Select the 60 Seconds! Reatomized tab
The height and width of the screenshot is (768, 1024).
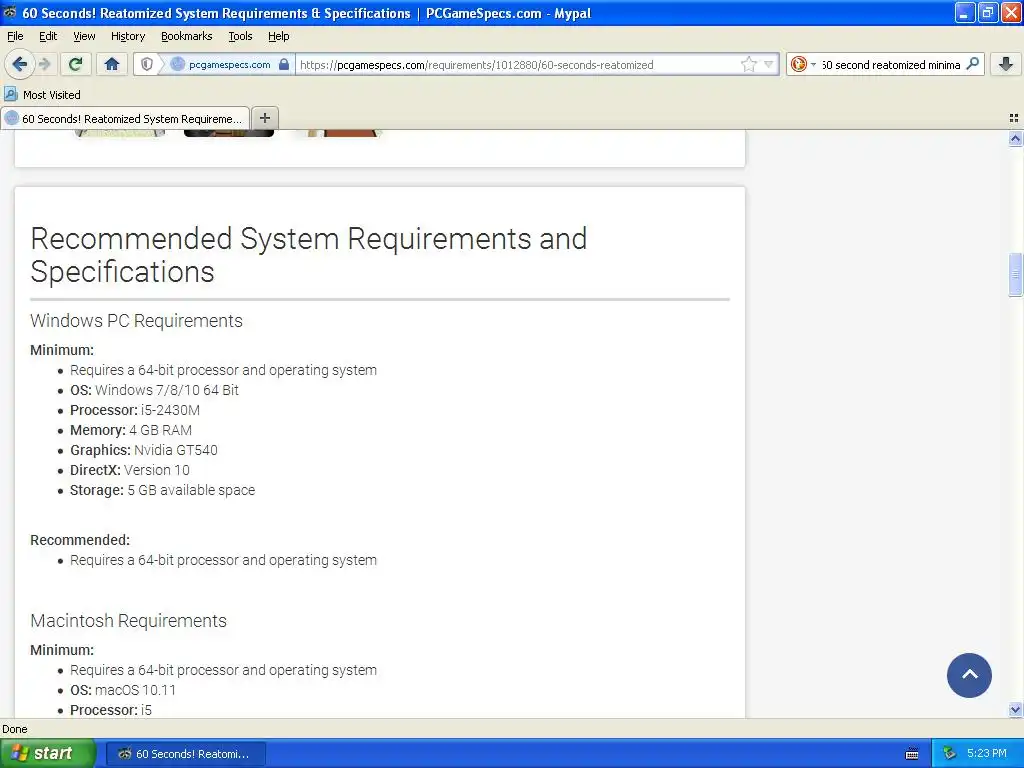tap(125, 119)
